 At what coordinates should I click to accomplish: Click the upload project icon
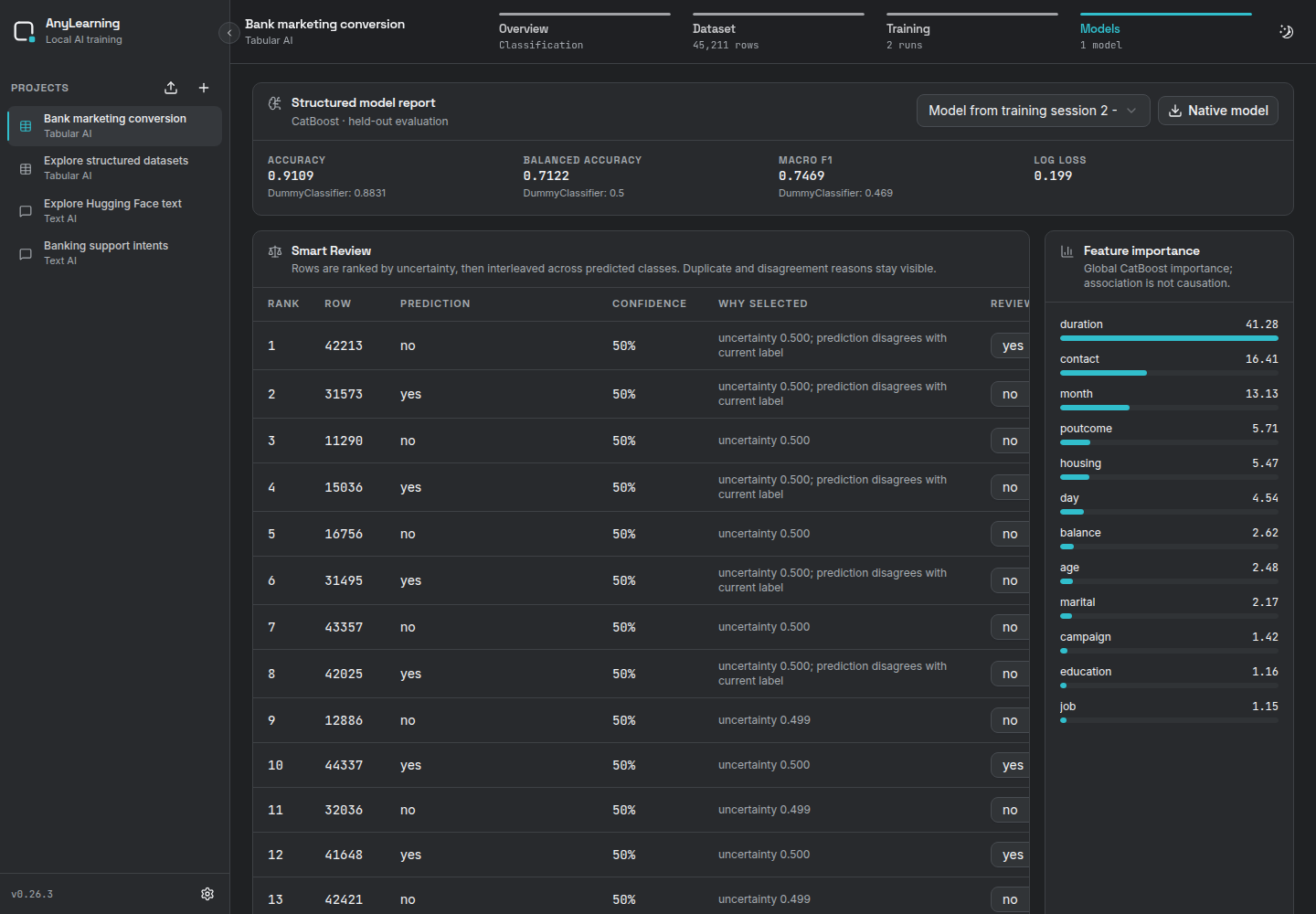pyautogui.click(x=171, y=88)
